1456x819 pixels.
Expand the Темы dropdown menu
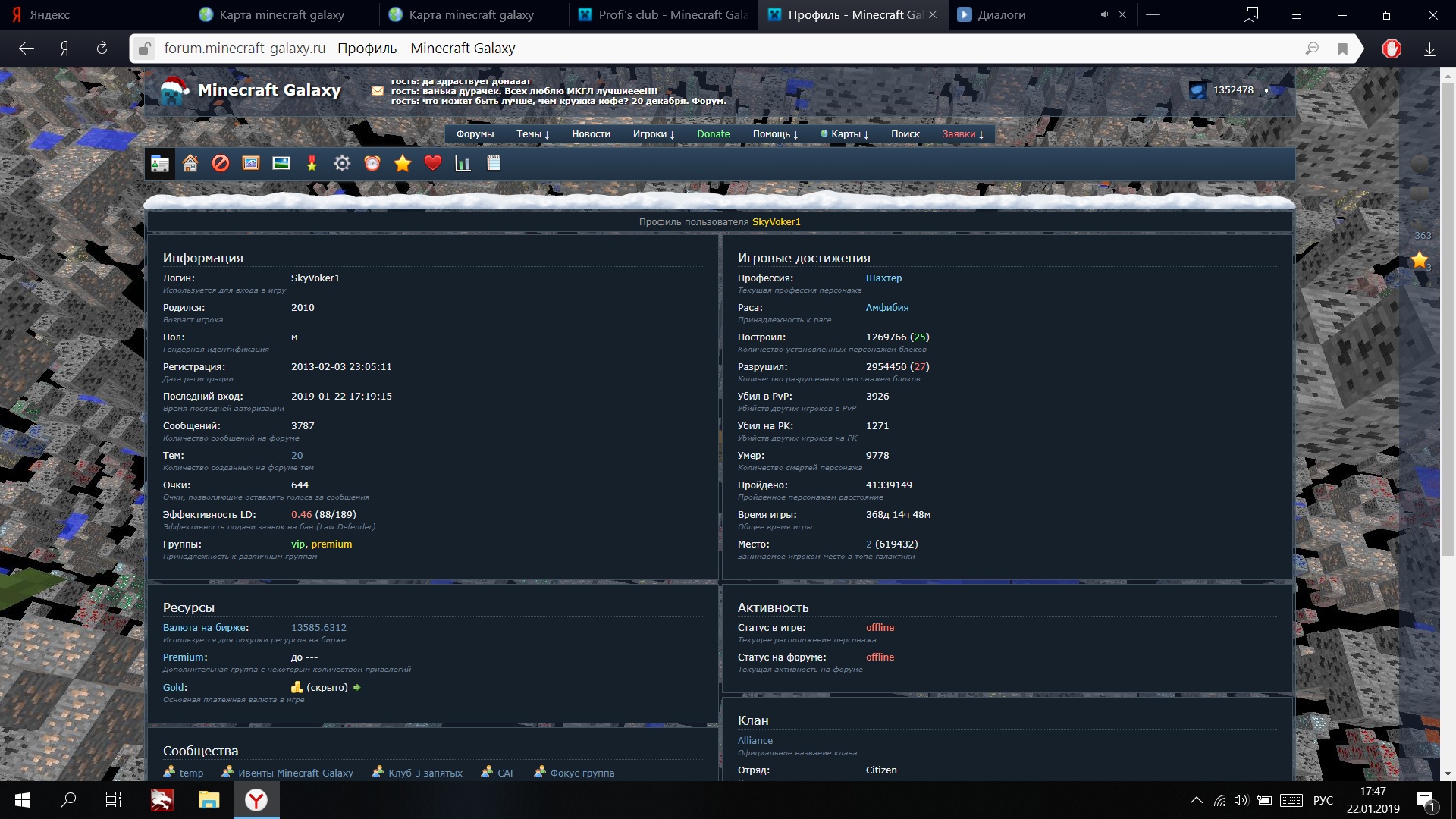point(532,134)
